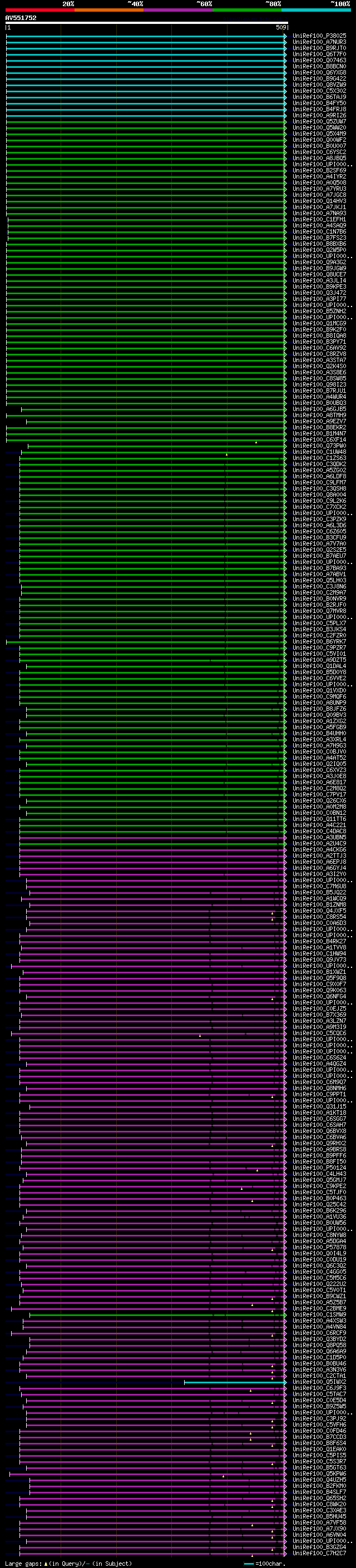Select hit label UniRef100_Q5IWX2

[319, 1382]
